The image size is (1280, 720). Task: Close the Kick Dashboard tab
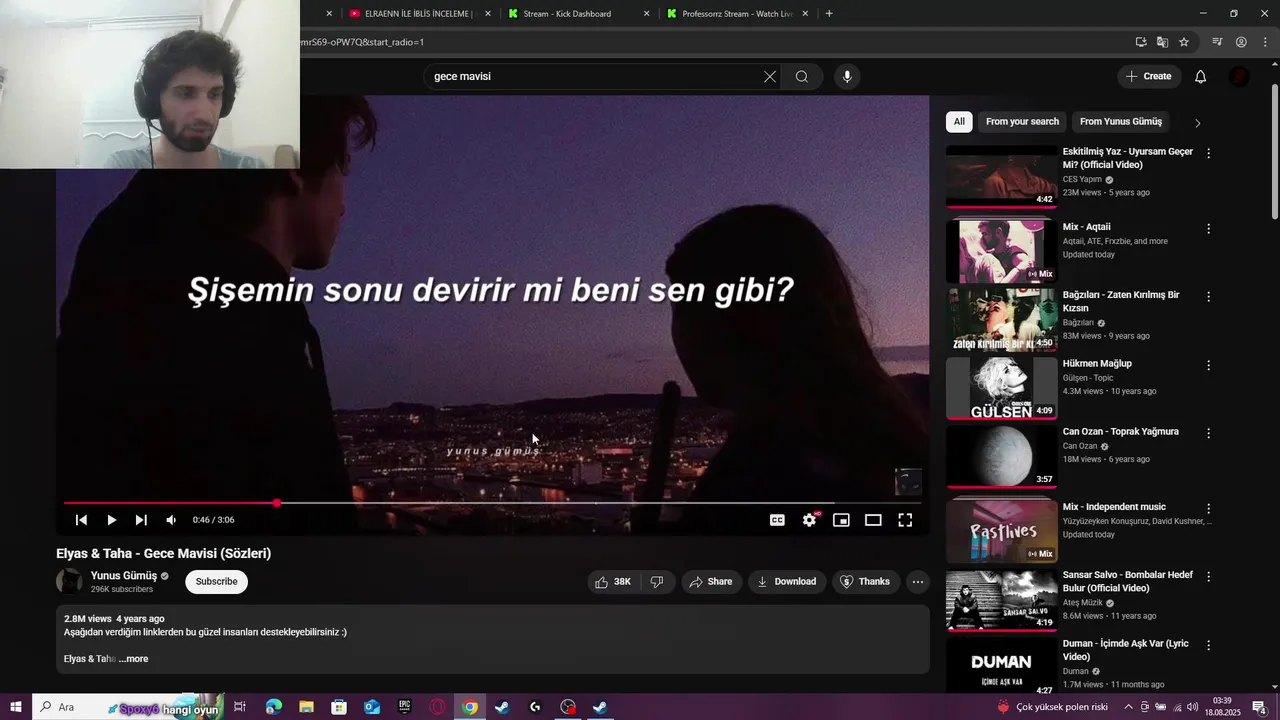pyautogui.click(x=646, y=14)
